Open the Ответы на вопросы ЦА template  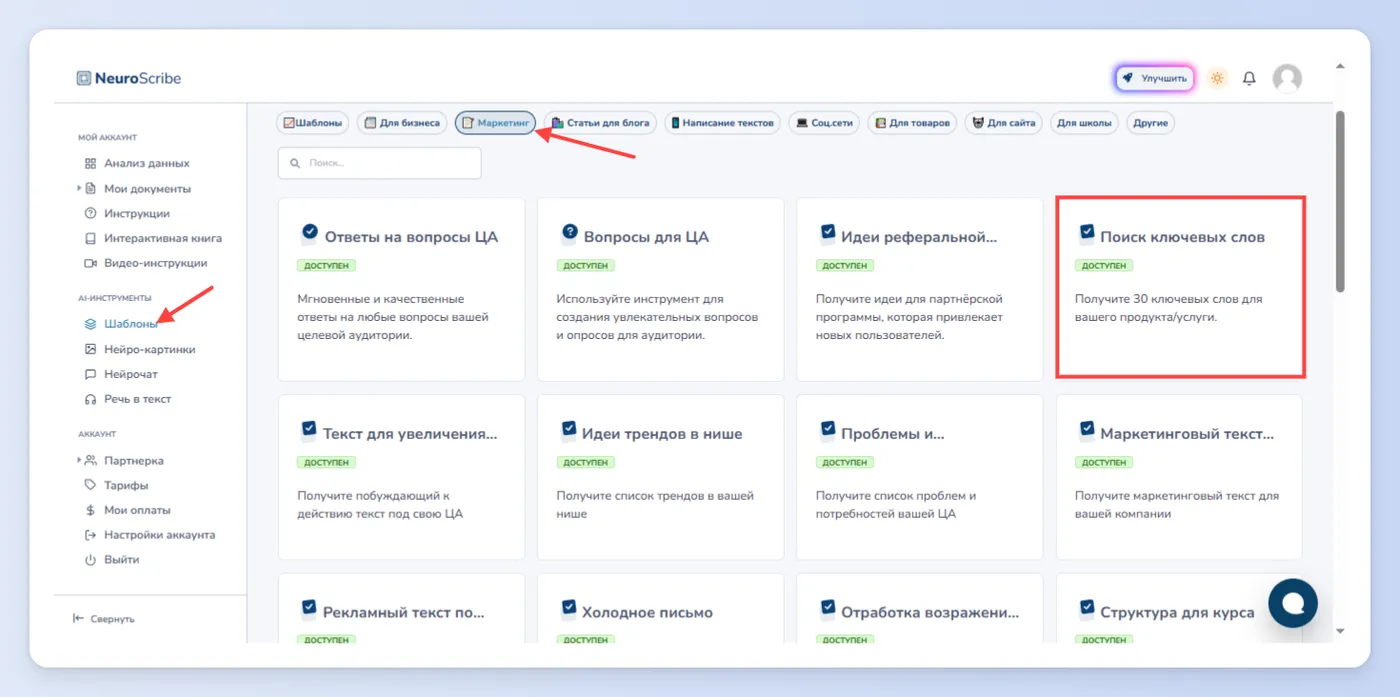(x=401, y=289)
